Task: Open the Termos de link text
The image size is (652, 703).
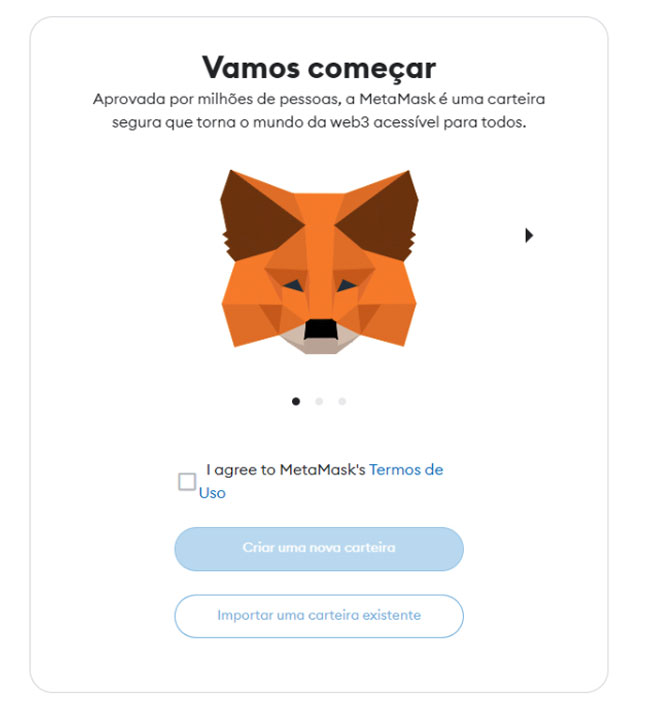Action: click(x=406, y=470)
